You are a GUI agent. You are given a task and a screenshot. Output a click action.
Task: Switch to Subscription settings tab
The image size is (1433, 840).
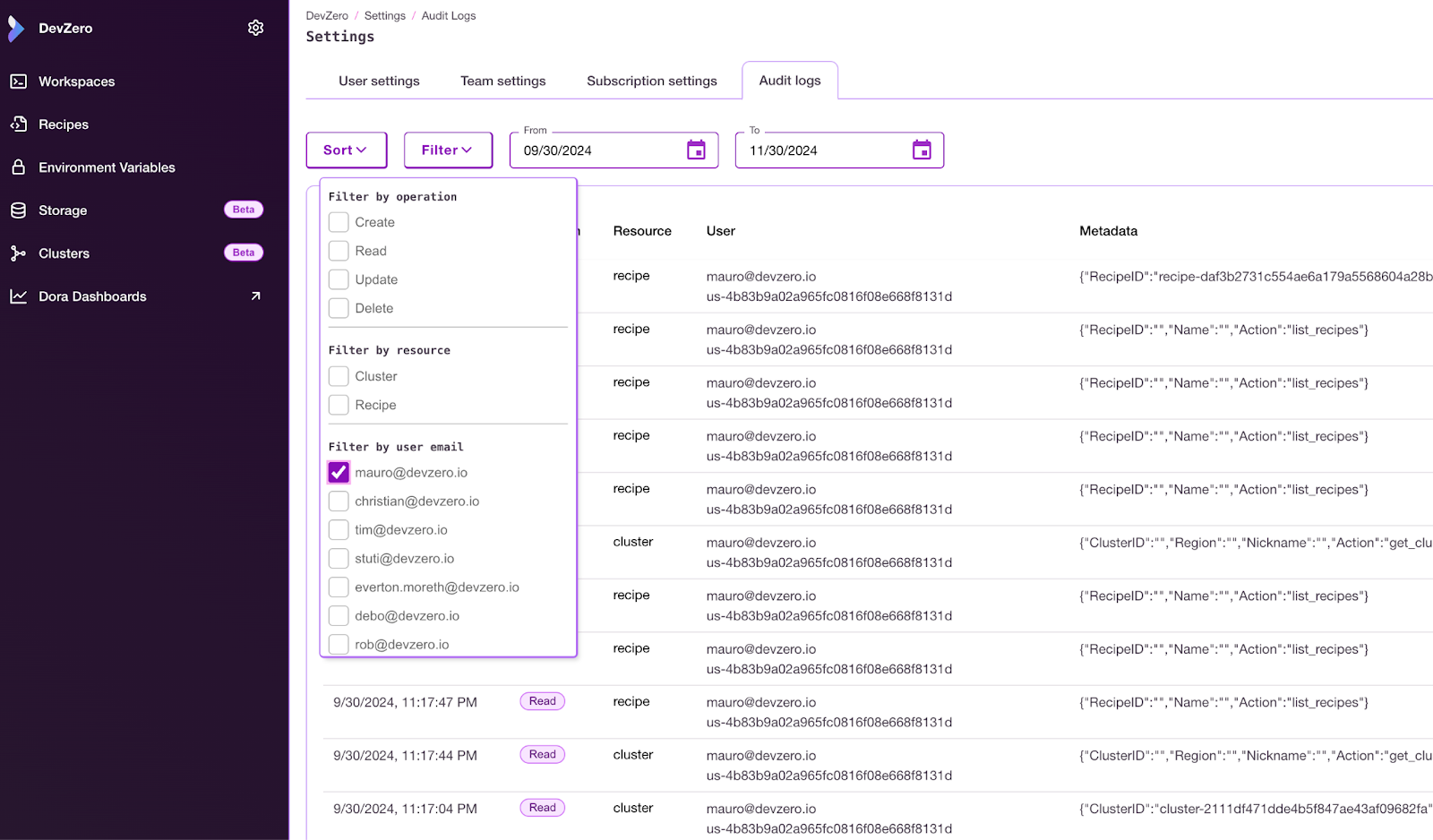pyautogui.click(x=652, y=81)
